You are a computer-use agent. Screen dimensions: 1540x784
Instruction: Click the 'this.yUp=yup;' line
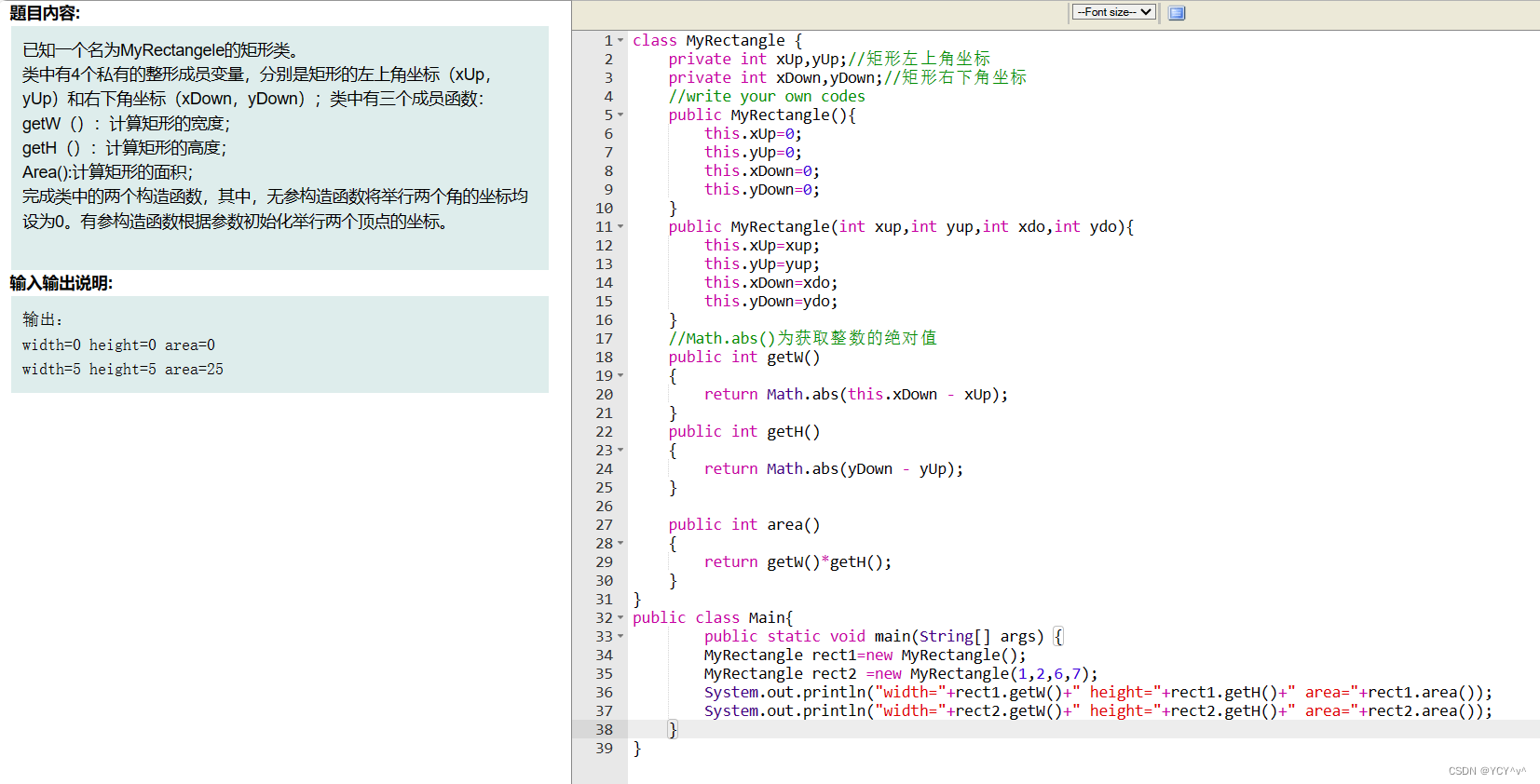pos(762,264)
